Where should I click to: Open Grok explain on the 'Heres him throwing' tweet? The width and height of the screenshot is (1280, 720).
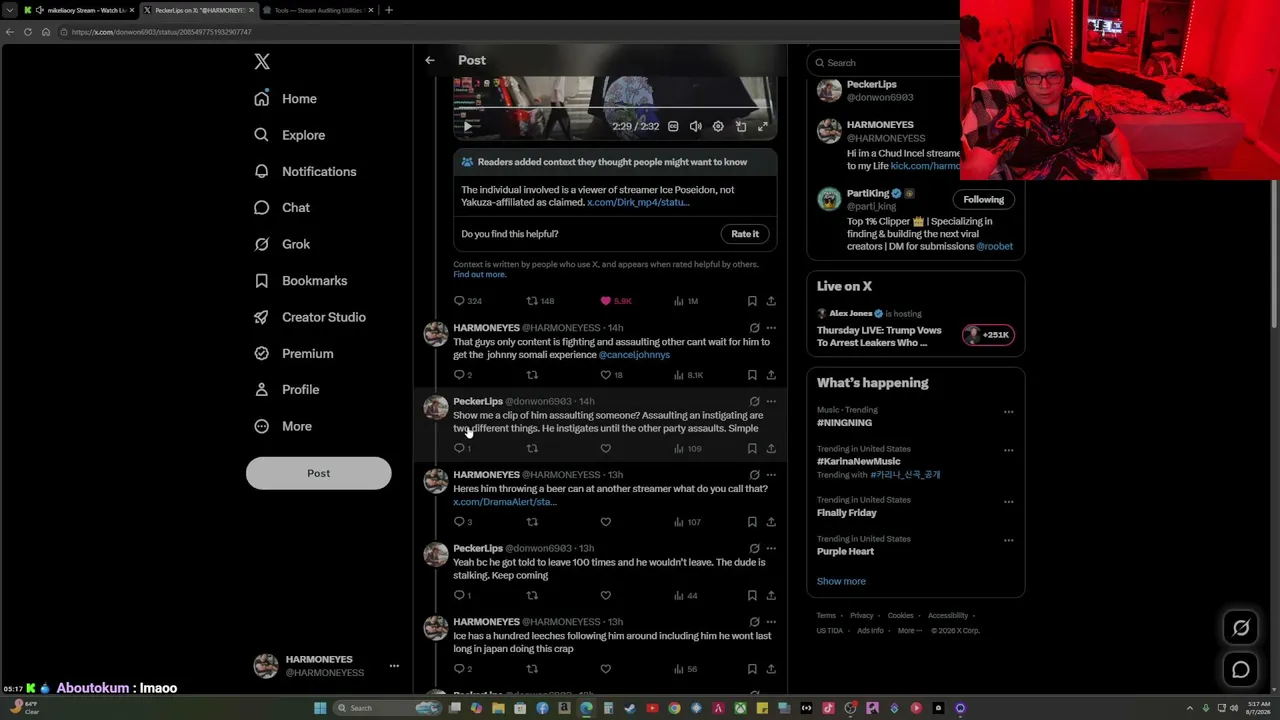coord(754,475)
